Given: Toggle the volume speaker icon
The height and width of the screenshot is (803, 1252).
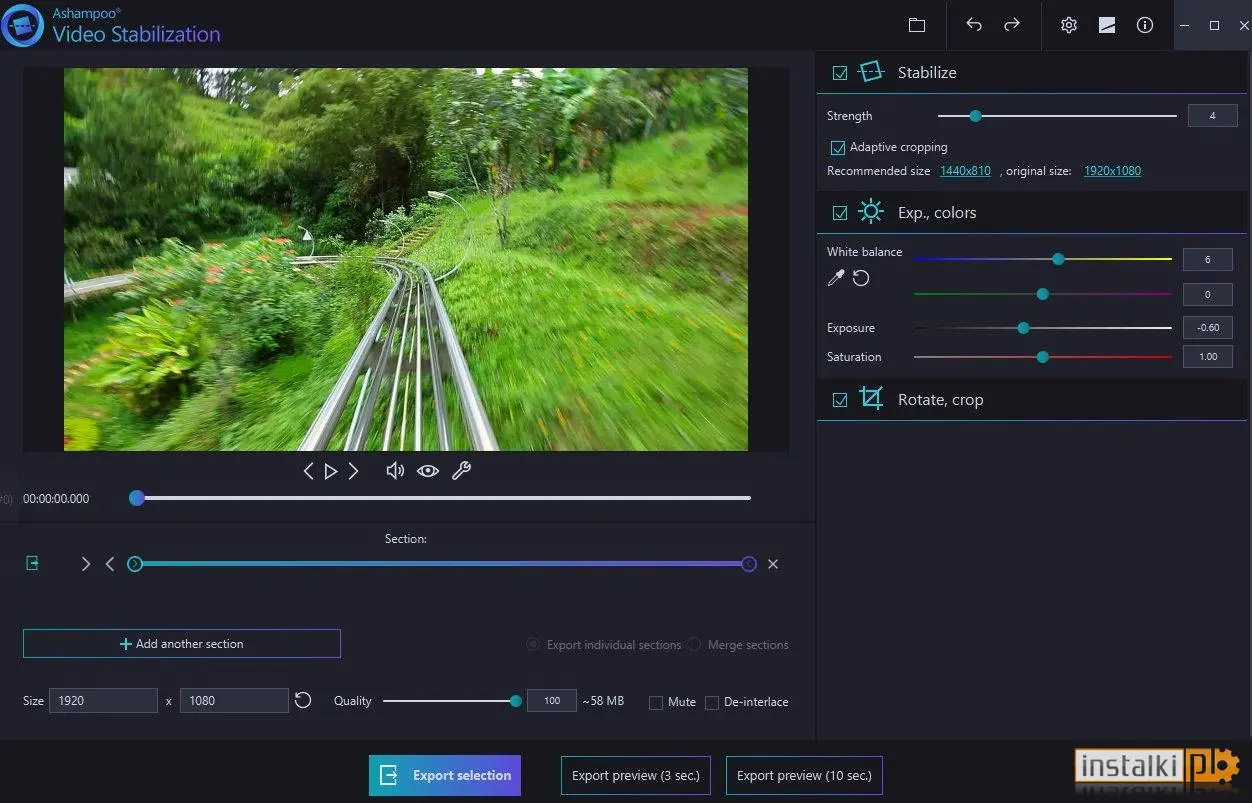Looking at the screenshot, I should click(395, 470).
